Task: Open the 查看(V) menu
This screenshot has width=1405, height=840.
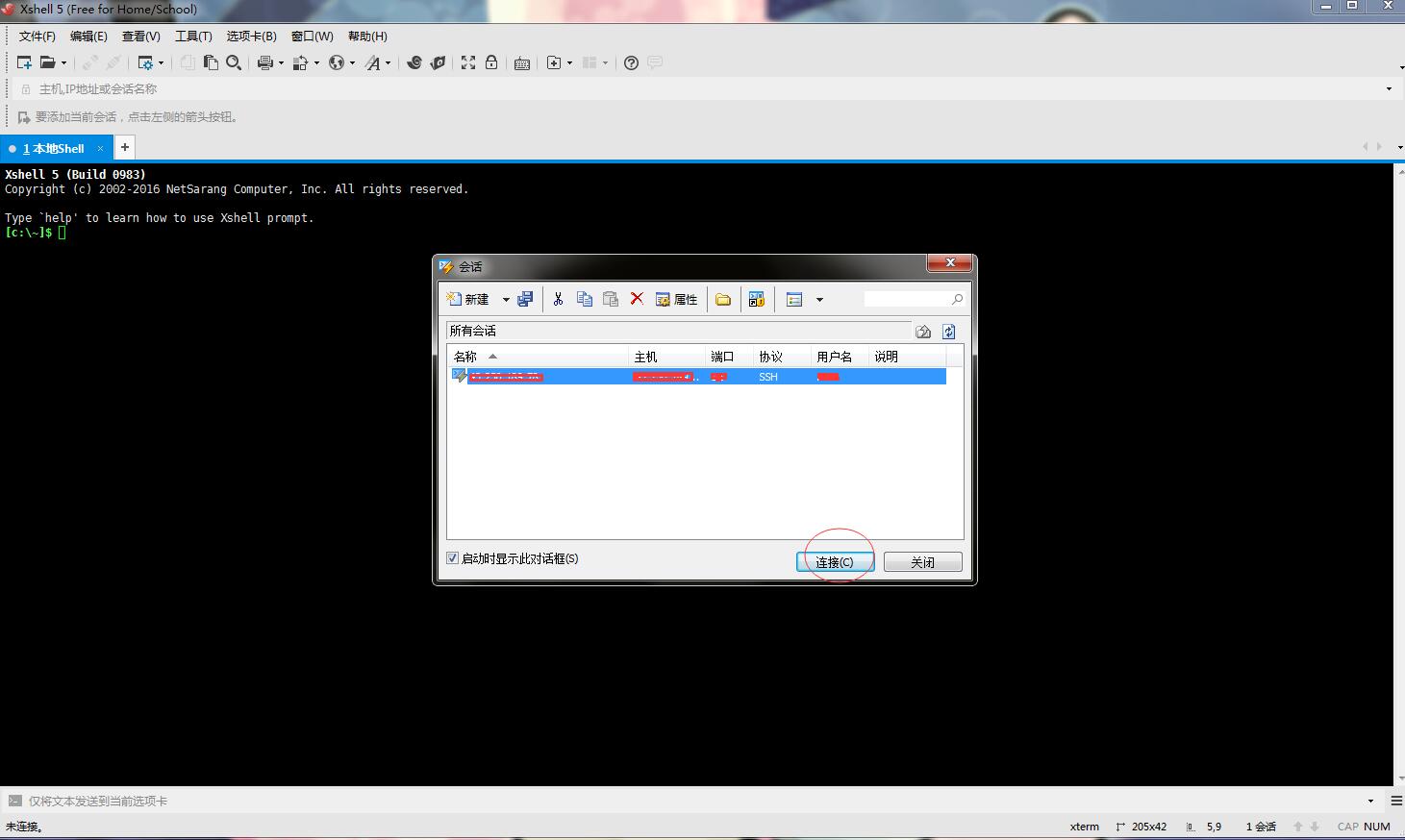Action: coord(140,37)
